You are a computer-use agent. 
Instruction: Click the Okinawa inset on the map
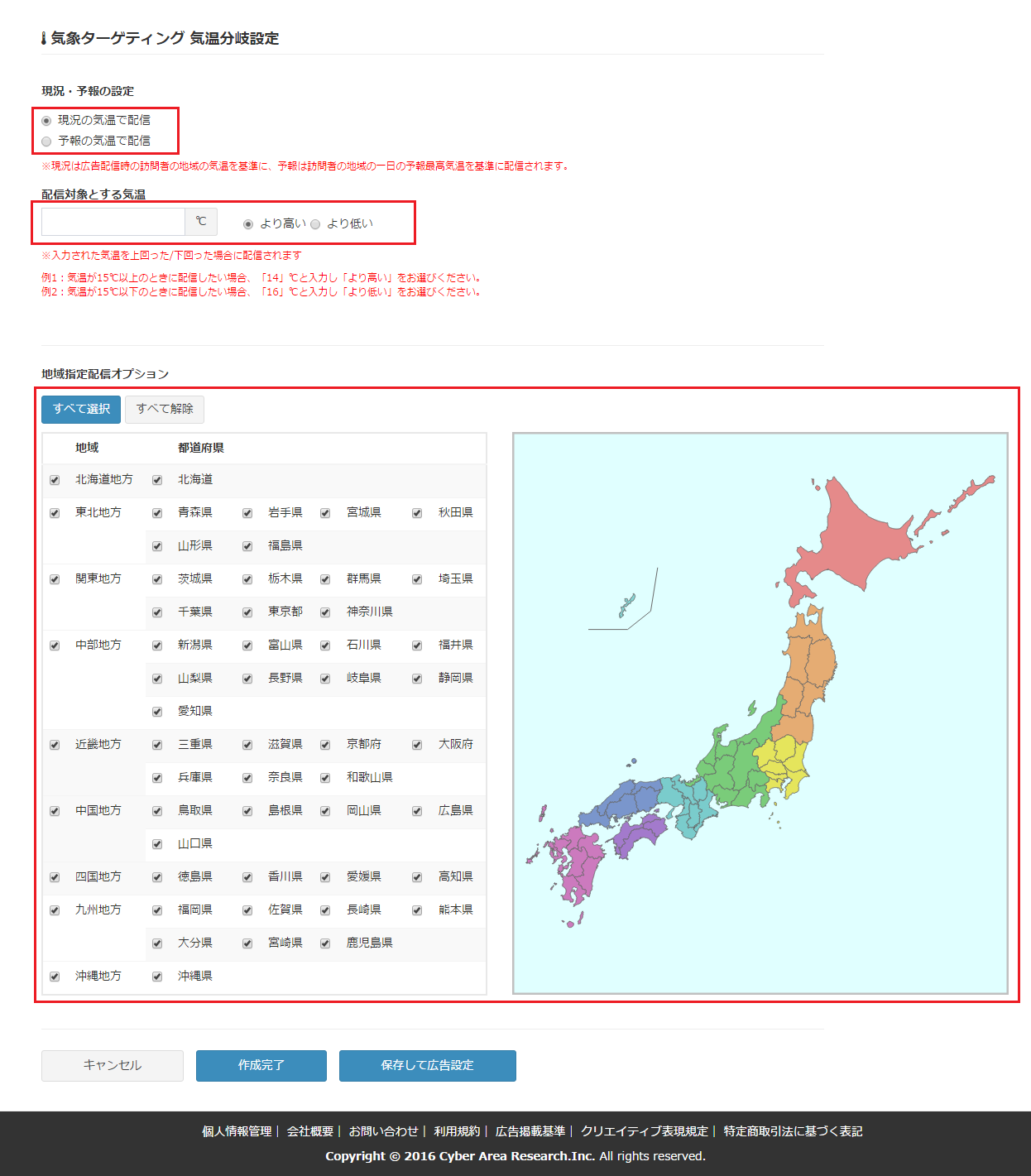[x=626, y=606]
